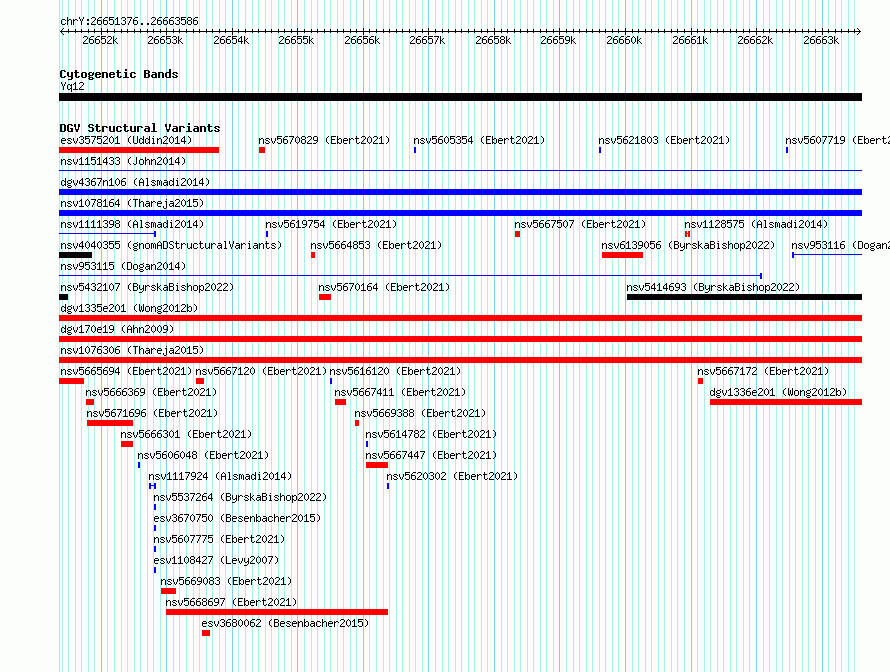890x672 pixels.
Task: Select nsv5620302 (Ebert2021) label
Action: click(x=452, y=476)
